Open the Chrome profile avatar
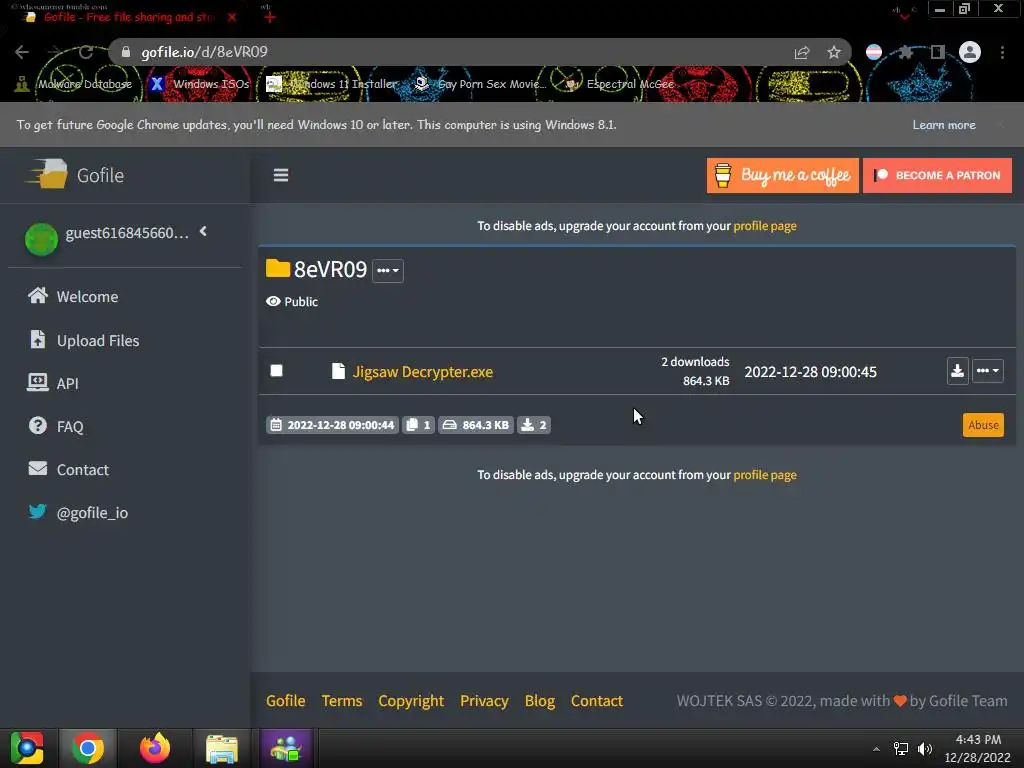 tap(970, 52)
